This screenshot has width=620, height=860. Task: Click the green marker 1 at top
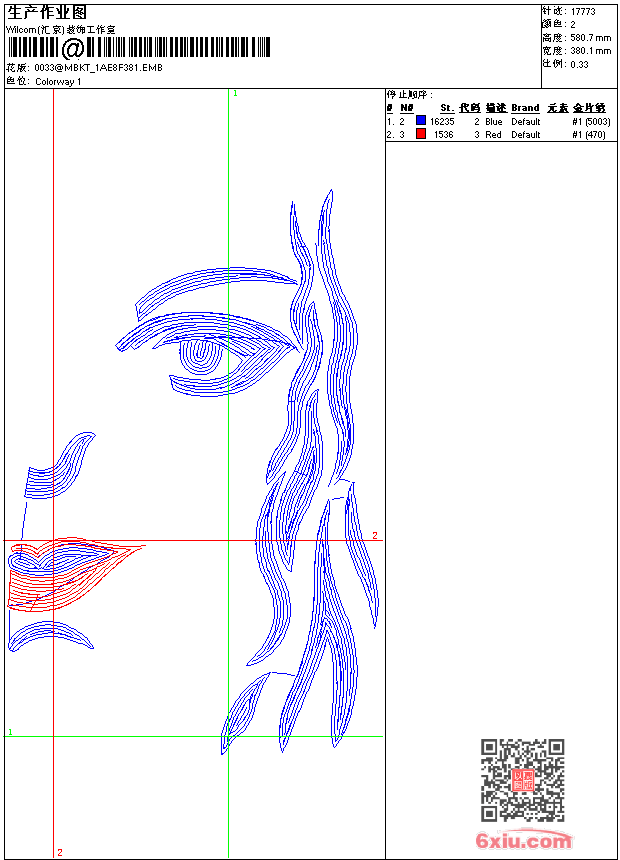(234, 93)
